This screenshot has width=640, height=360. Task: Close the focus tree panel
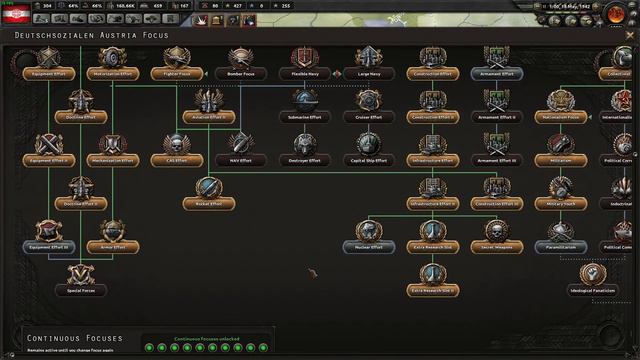630,36
